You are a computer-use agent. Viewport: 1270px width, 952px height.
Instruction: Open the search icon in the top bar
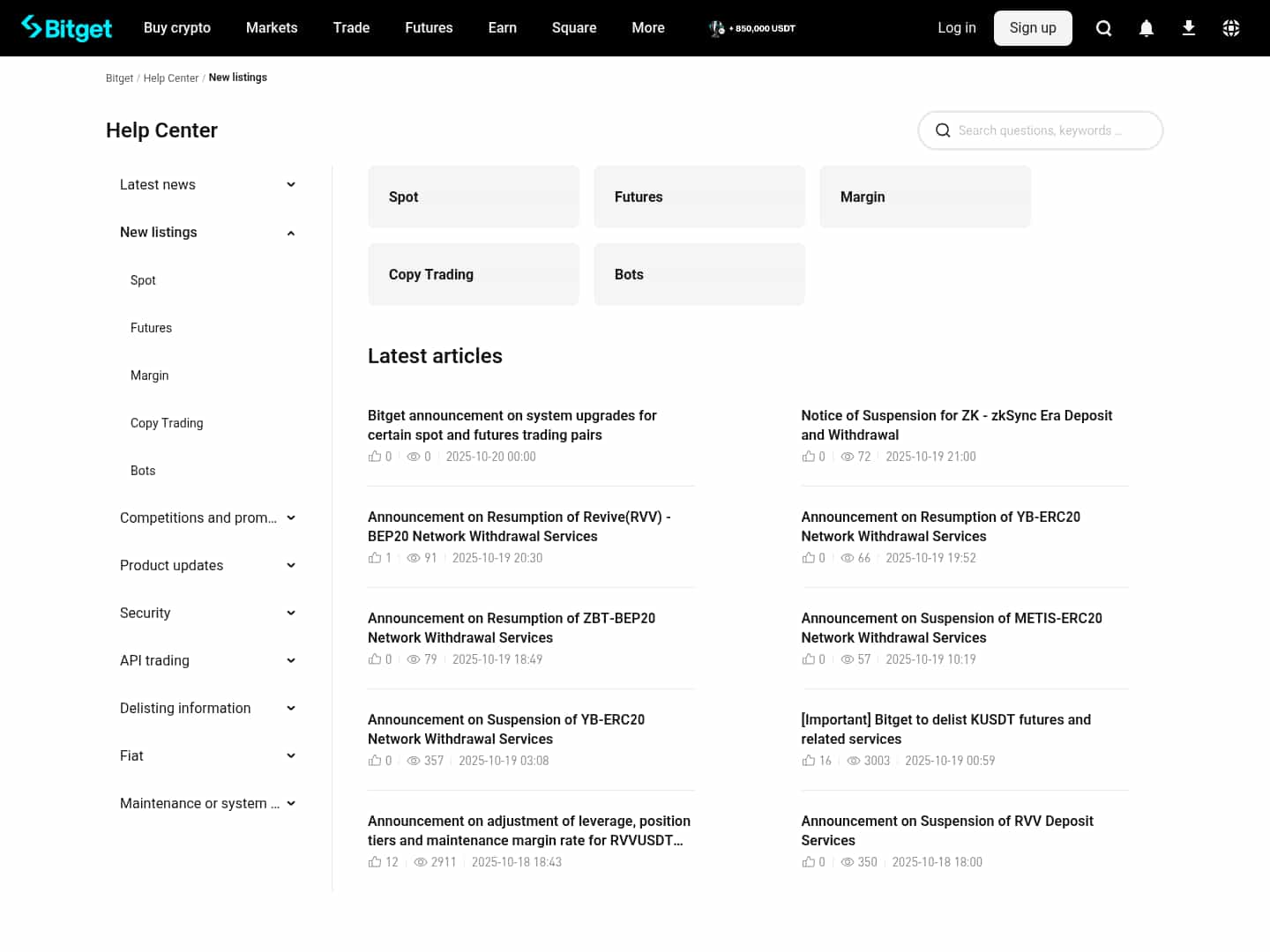tap(1103, 27)
